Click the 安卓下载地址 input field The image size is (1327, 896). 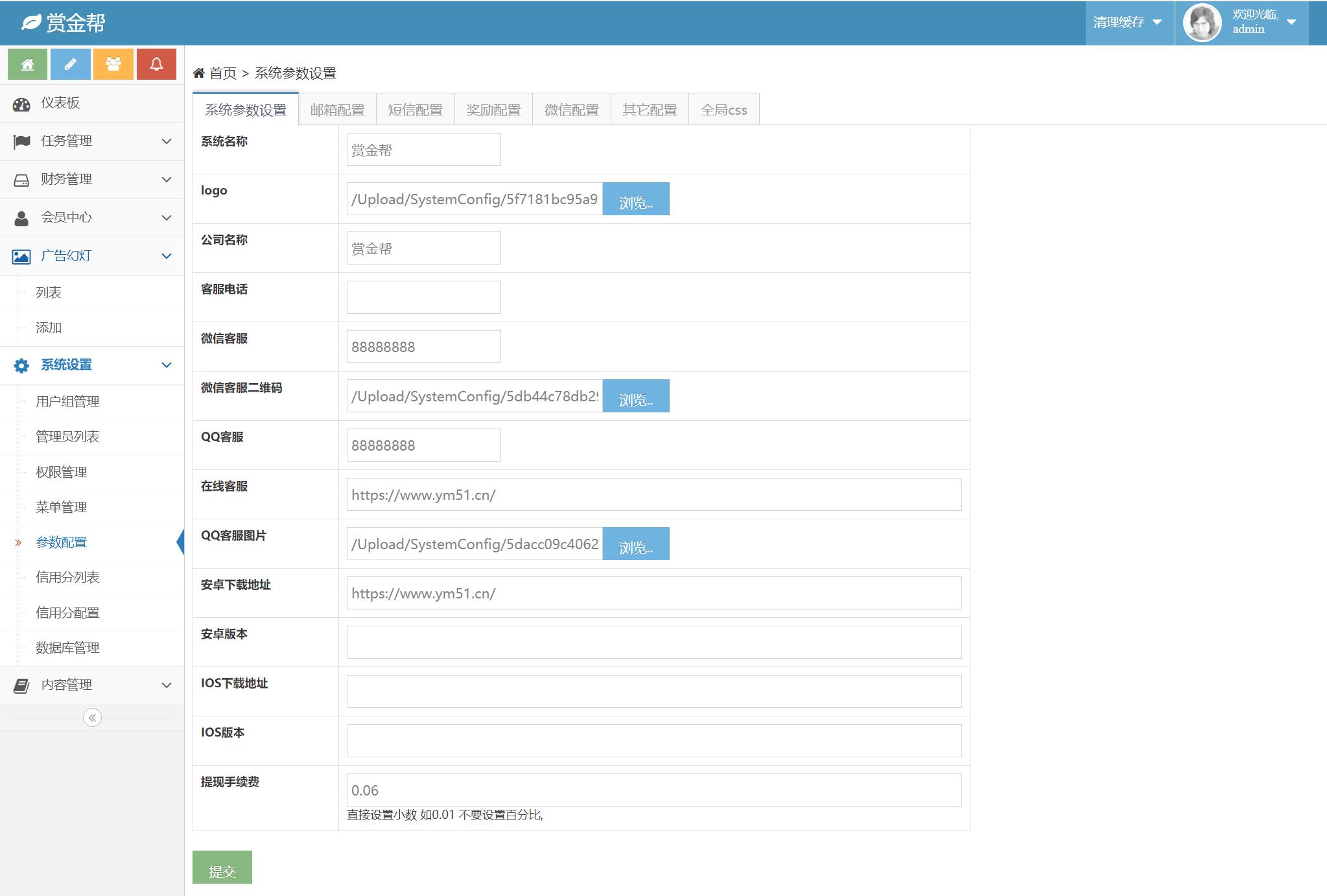point(654,593)
